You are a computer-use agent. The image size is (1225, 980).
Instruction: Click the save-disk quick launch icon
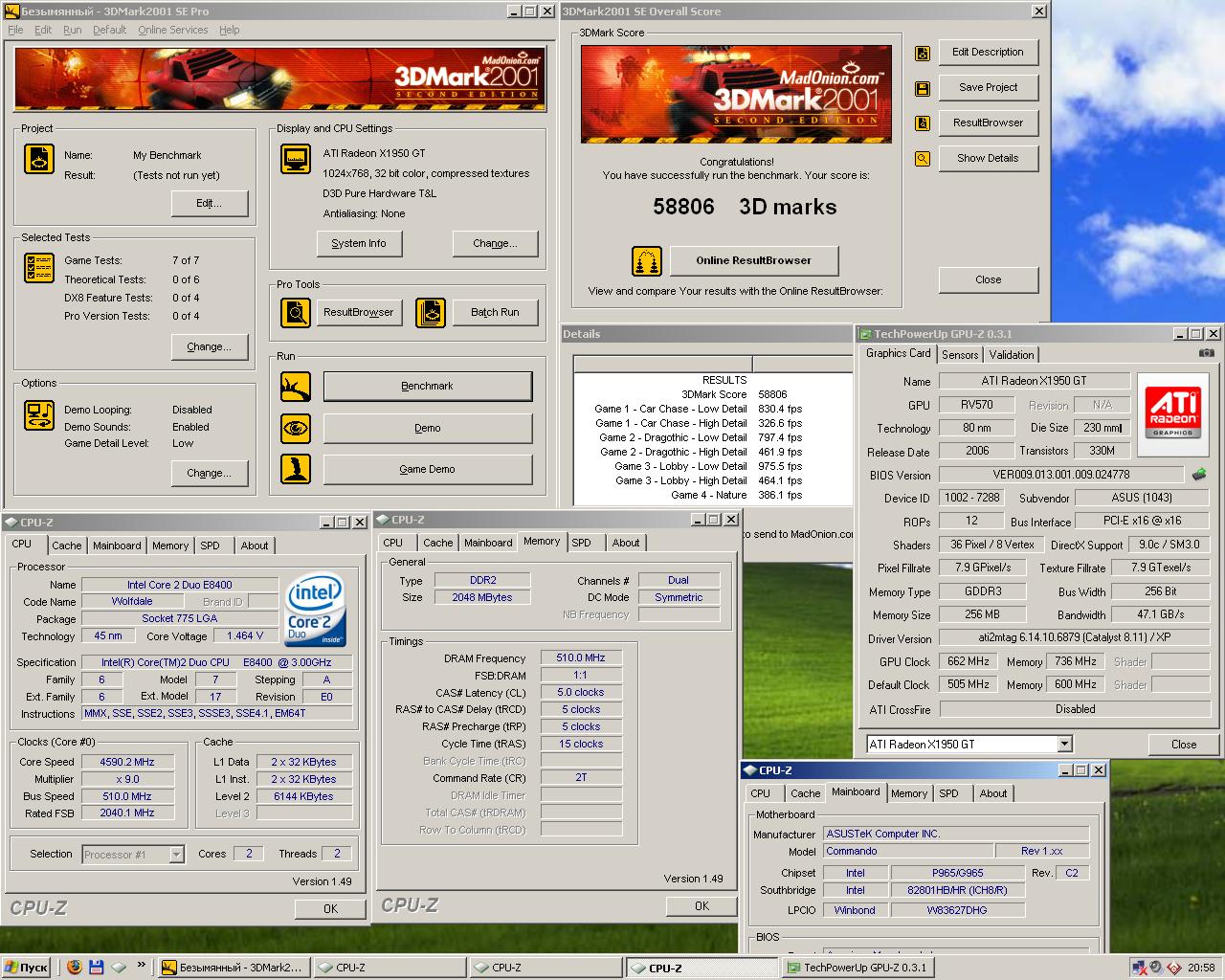(x=97, y=968)
